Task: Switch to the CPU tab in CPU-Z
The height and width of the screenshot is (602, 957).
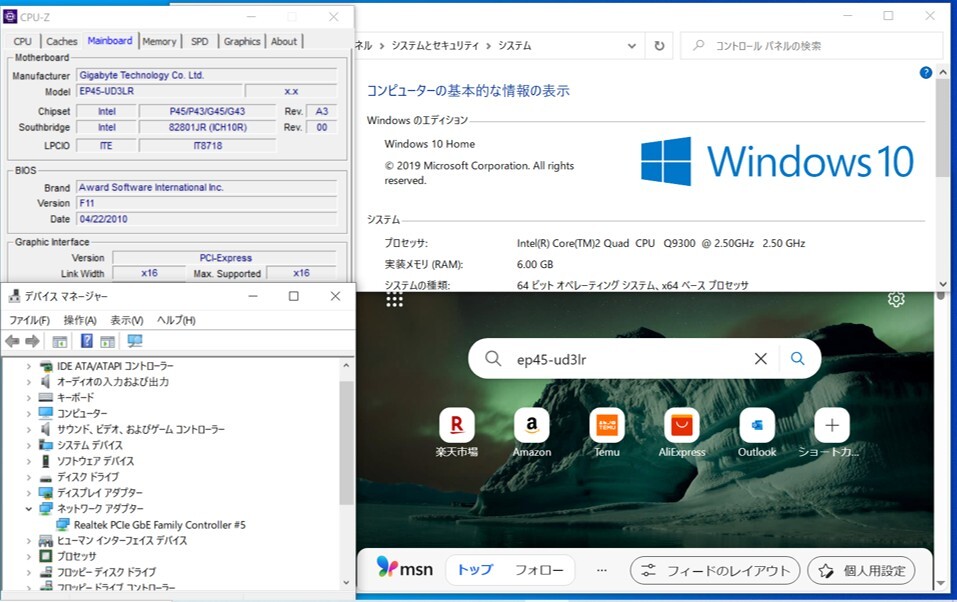Action: 23,42
